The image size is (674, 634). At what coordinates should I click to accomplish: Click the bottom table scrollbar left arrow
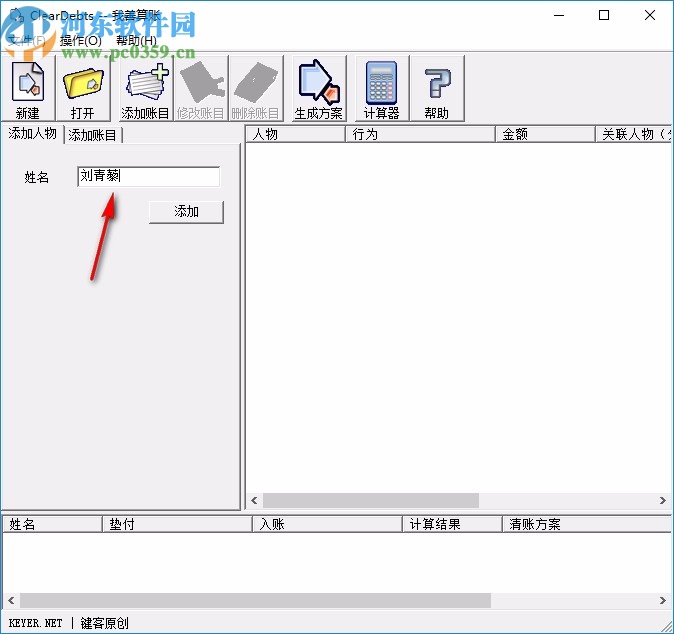tap(11, 600)
